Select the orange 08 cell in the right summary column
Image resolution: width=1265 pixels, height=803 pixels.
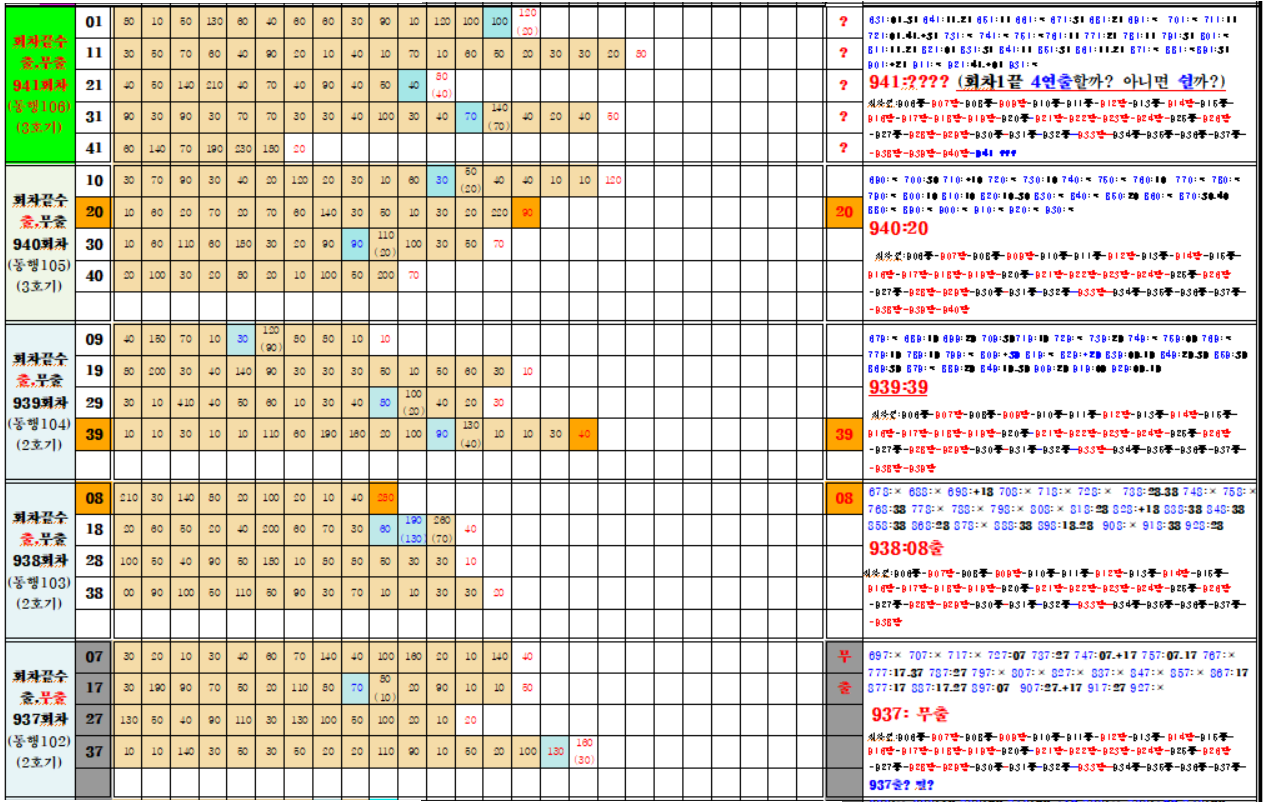coord(844,497)
